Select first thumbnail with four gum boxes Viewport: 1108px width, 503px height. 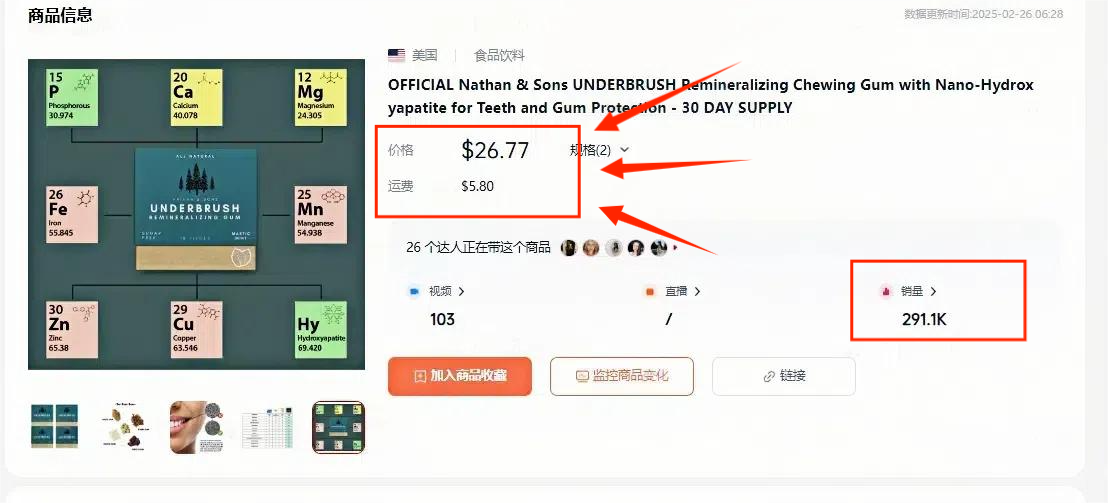[54, 427]
